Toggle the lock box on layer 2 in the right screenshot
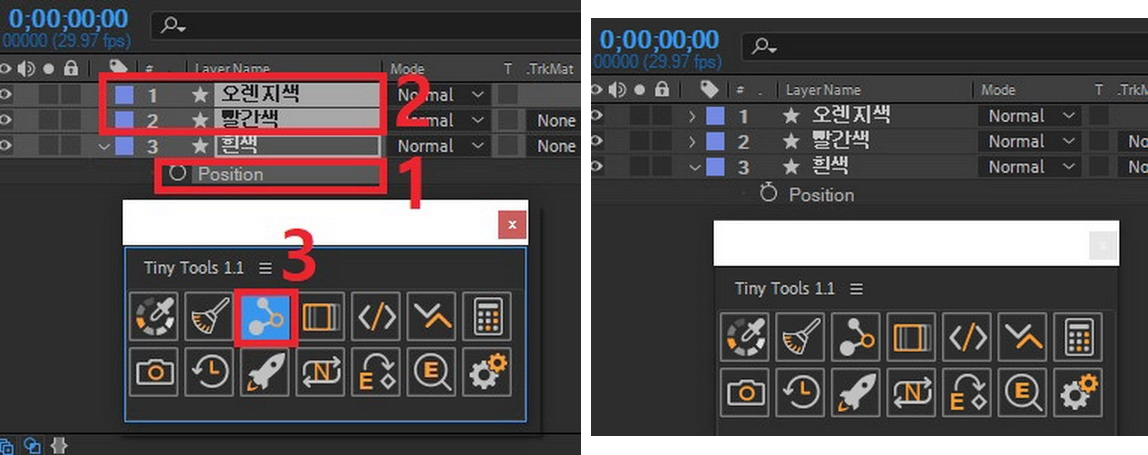 pos(662,141)
